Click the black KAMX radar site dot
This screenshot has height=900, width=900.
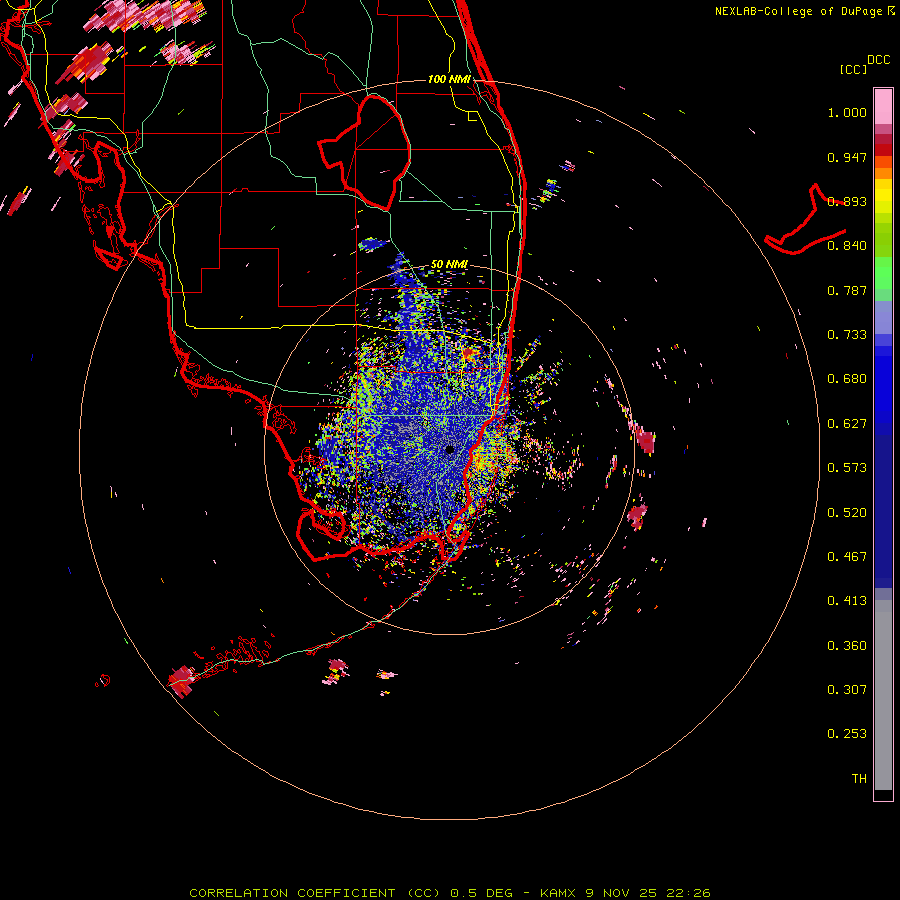point(450,449)
